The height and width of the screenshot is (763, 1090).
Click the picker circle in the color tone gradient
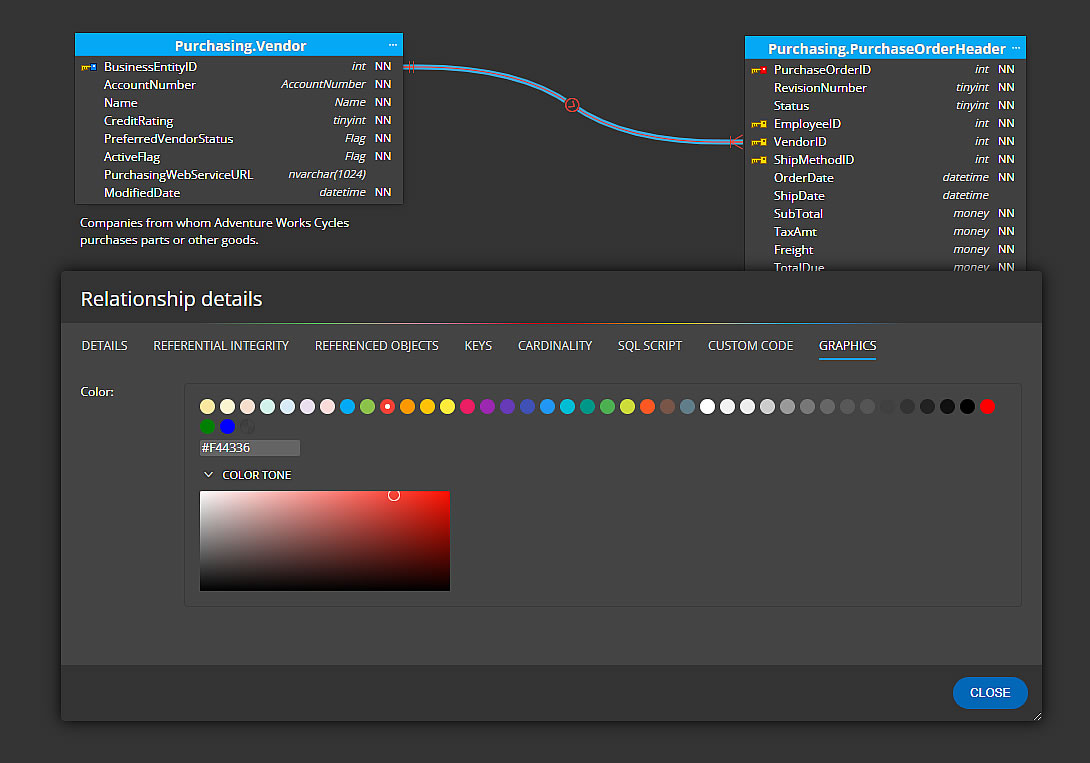coord(394,494)
